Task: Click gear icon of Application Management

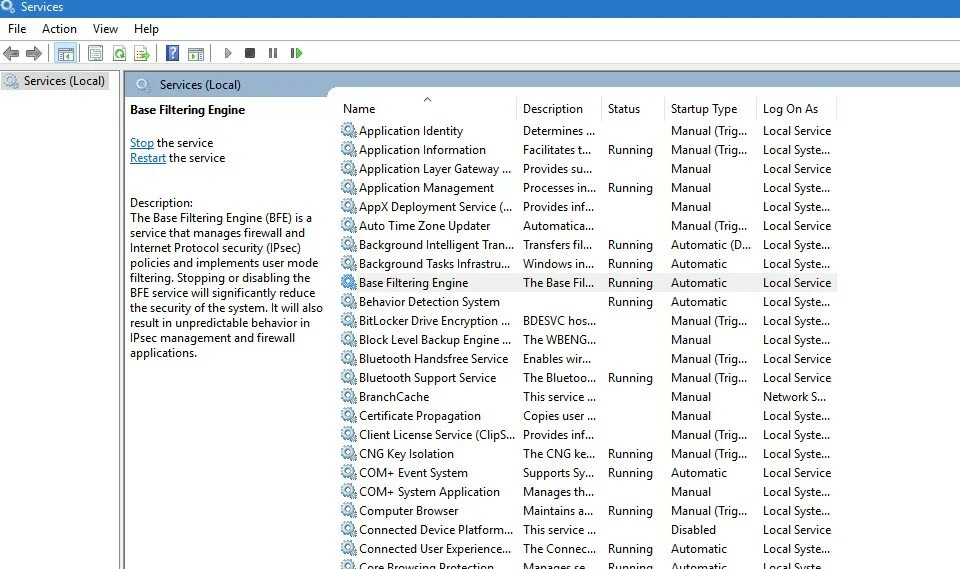Action: 348,187
